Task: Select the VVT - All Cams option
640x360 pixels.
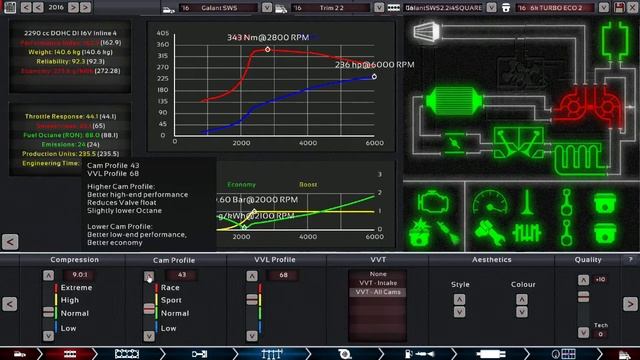Action: (x=378, y=292)
